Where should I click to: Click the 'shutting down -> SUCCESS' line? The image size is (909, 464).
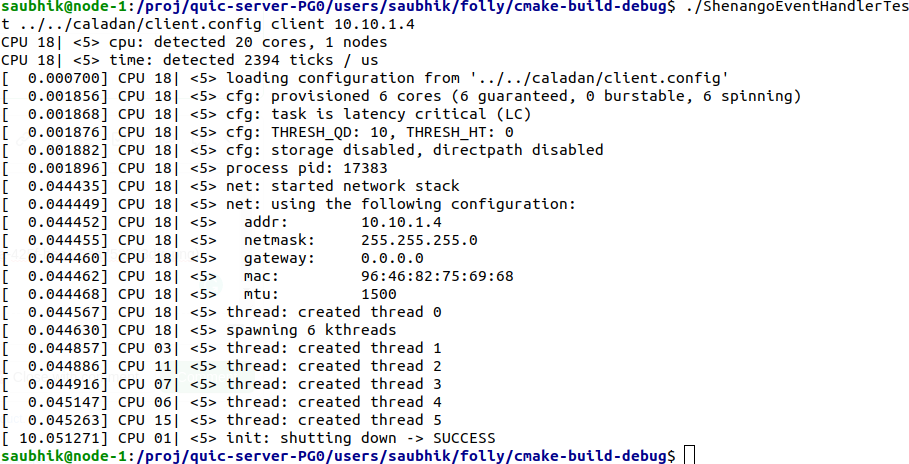[248, 438]
